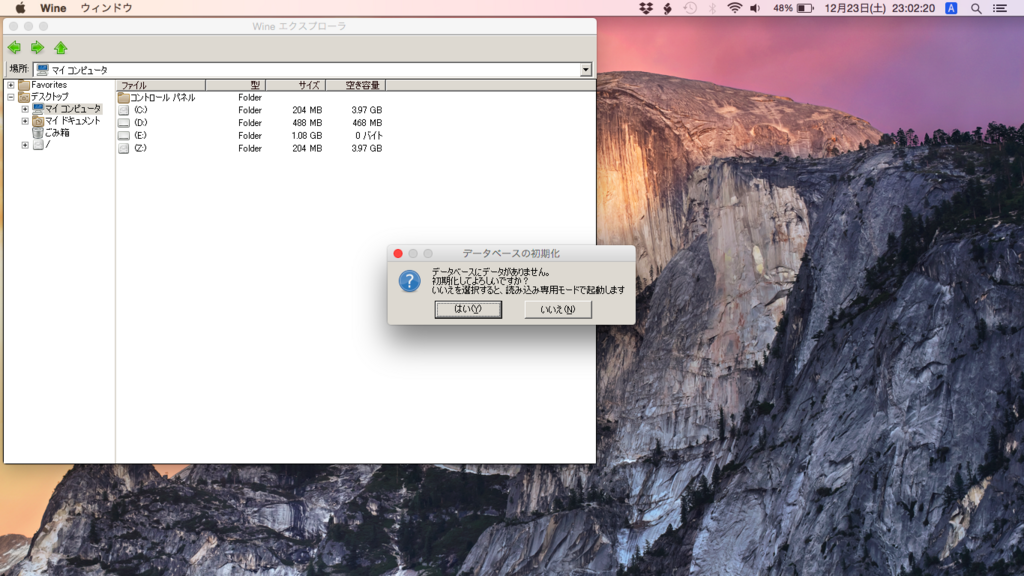Select the (C:) drive icon
The width and height of the screenshot is (1024, 576).
123,110
